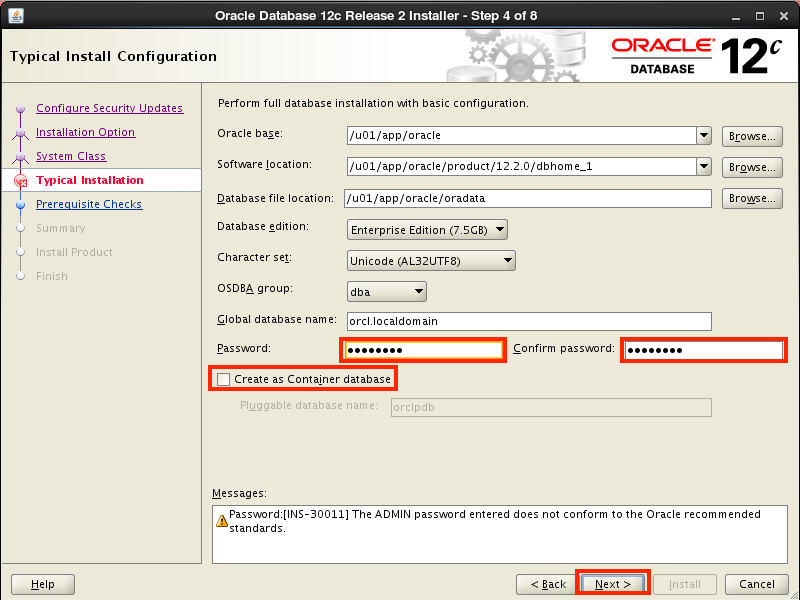Browse for the Database file location
Image resolution: width=800 pixels, height=600 pixels.
[x=752, y=198]
